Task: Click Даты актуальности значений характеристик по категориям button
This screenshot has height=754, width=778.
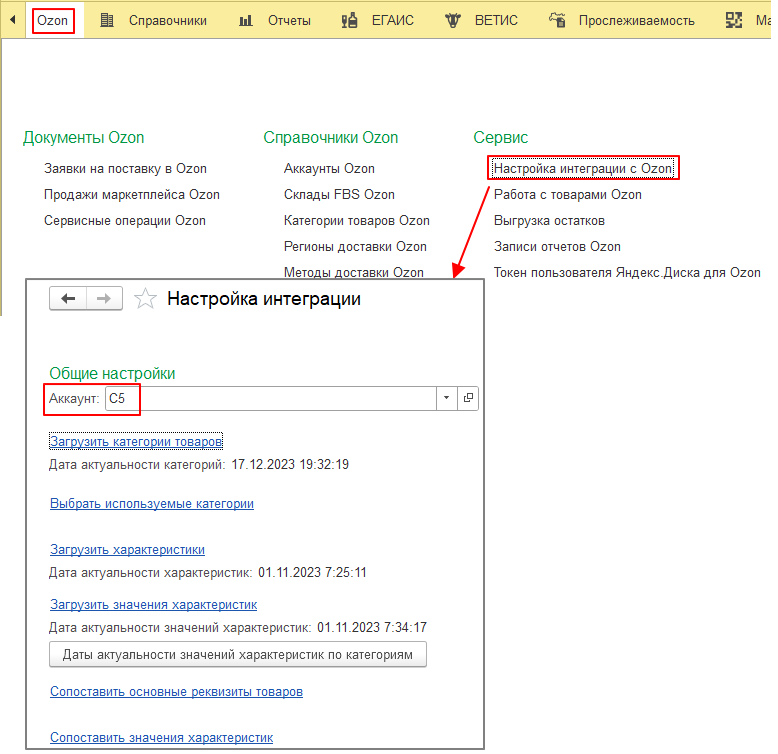Action: 238,655
